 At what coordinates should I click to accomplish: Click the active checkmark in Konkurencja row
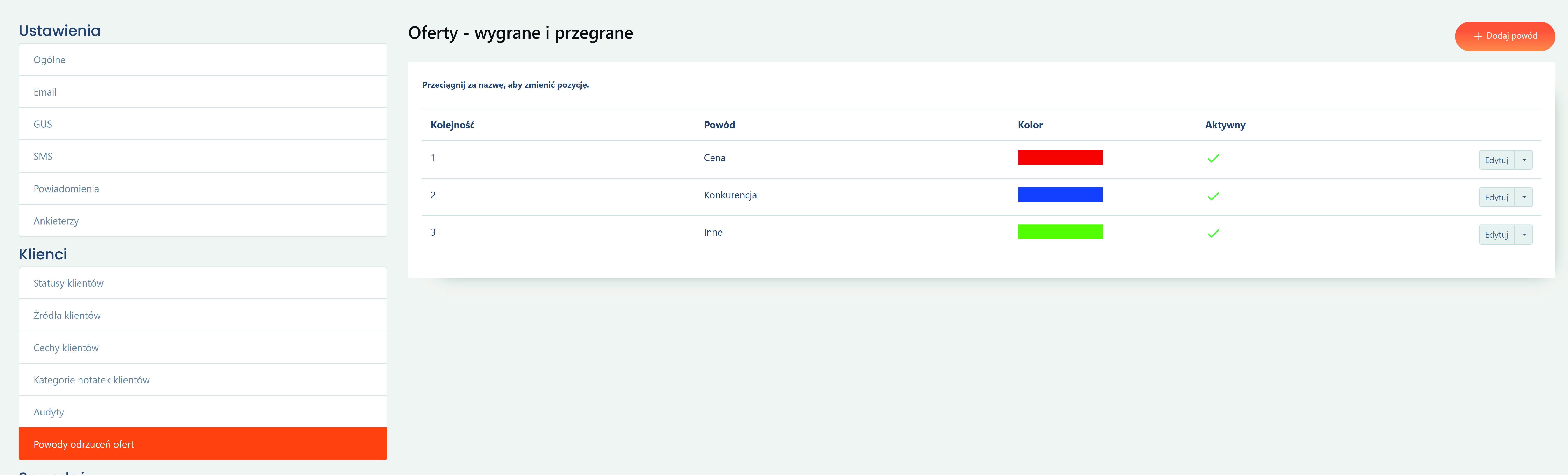1213,196
